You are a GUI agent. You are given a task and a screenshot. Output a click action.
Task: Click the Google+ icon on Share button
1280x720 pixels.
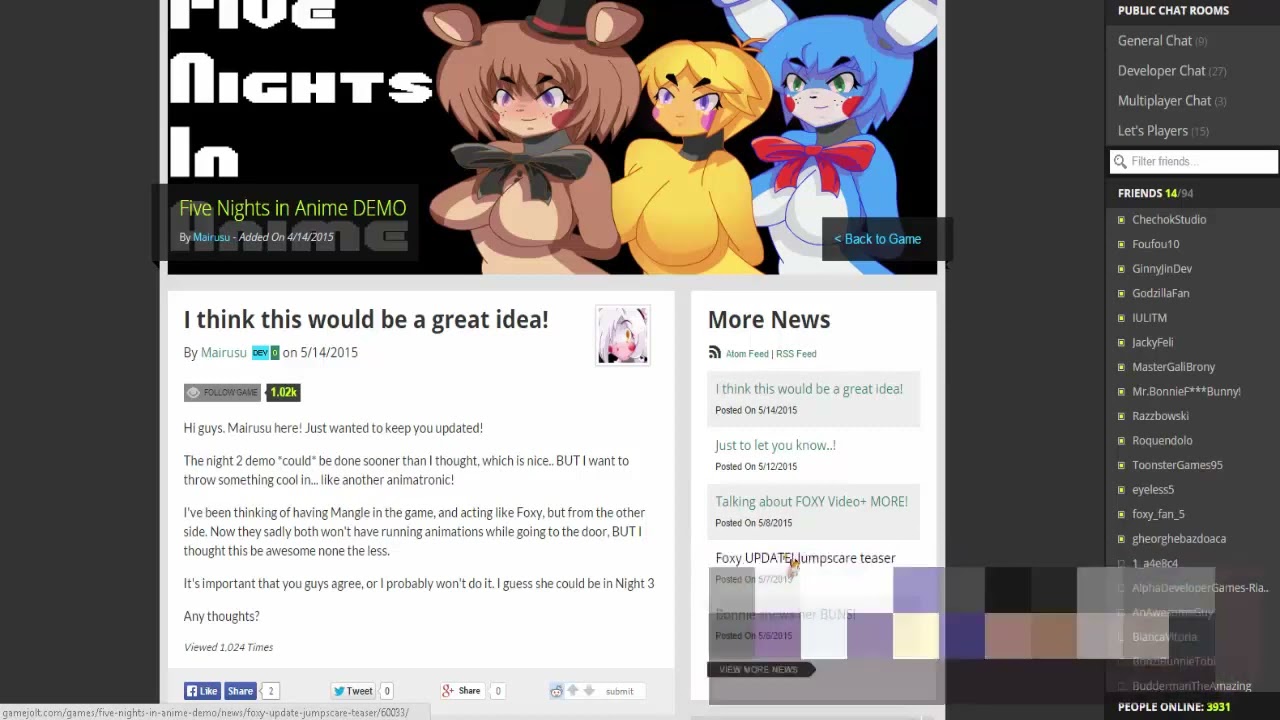[448, 691]
